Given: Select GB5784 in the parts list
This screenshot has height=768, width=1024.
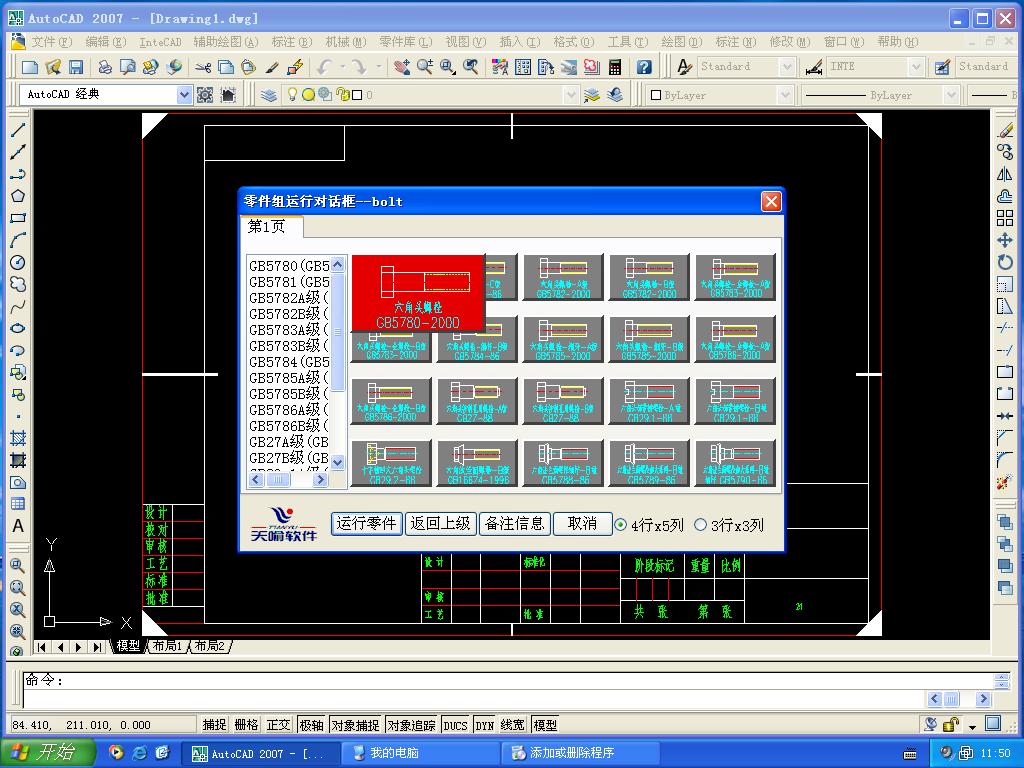Looking at the screenshot, I should (x=289, y=362).
